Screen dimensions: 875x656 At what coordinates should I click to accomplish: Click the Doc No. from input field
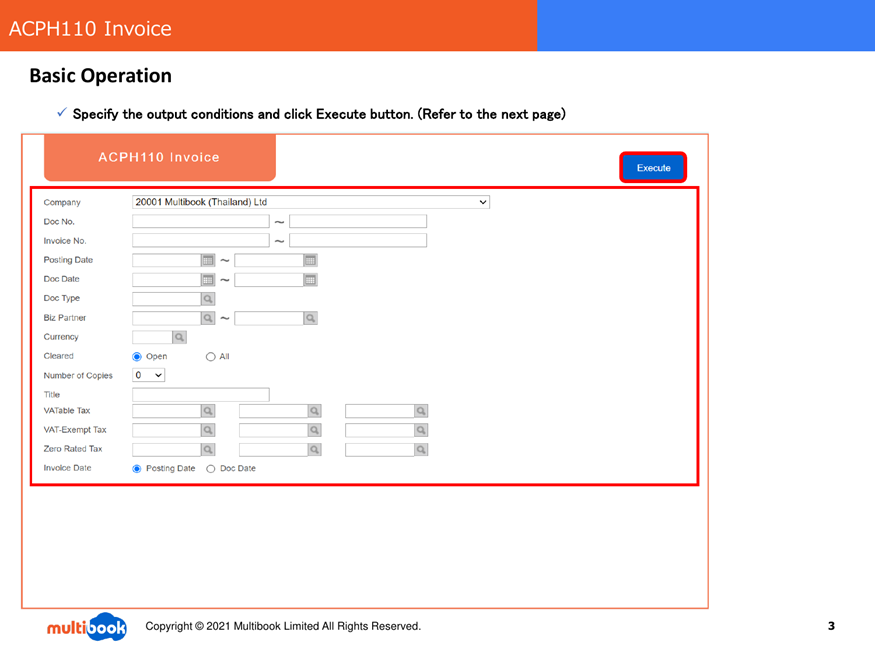pyautogui.click(x=201, y=221)
